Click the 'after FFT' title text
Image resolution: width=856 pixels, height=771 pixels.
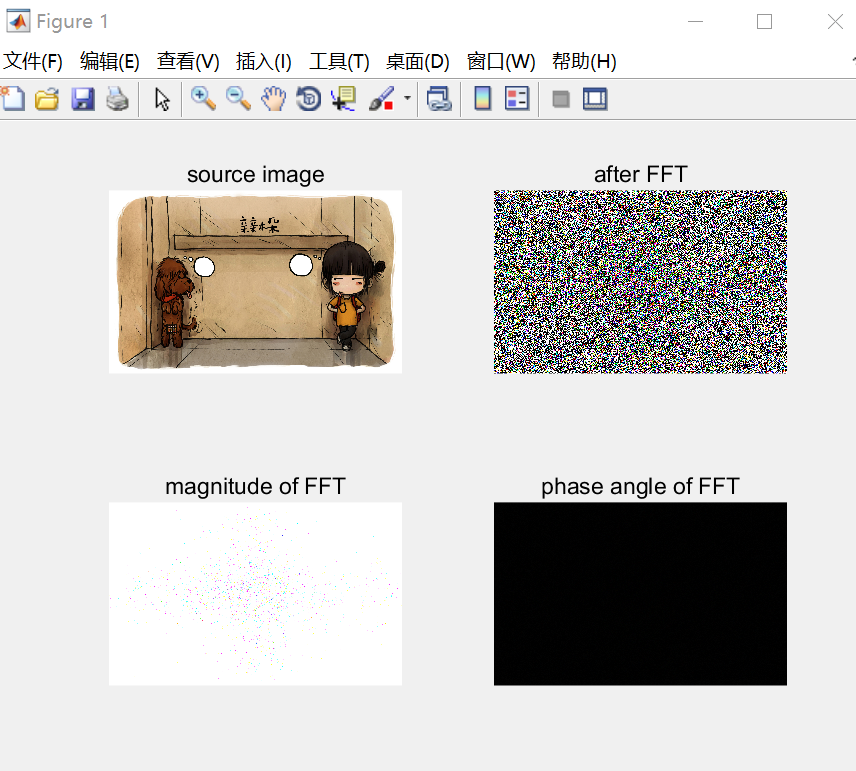pos(640,174)
